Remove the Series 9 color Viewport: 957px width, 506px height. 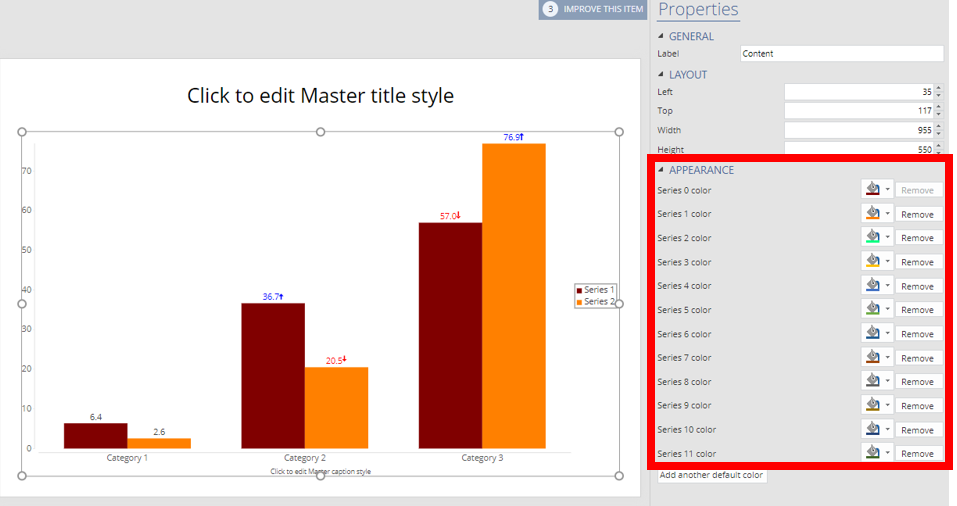917,406
